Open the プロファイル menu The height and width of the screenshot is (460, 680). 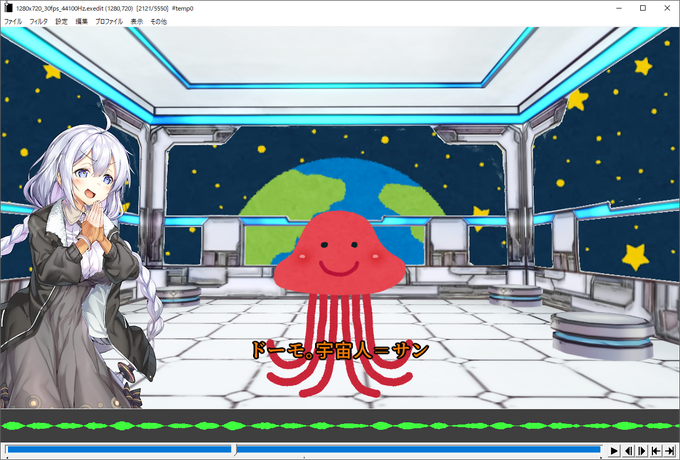(x=109, y=21)
